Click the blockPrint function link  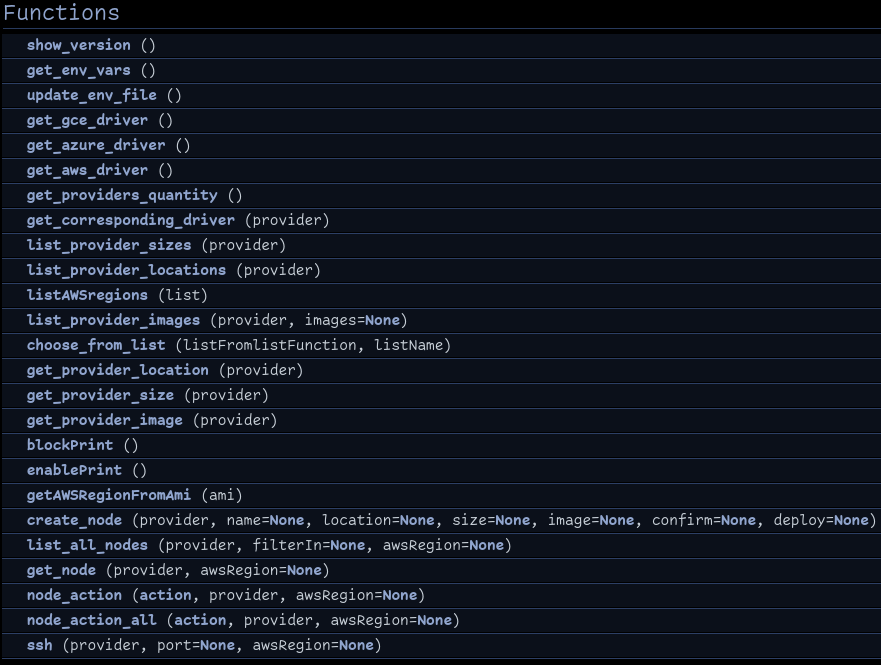[x=70, y=445]
